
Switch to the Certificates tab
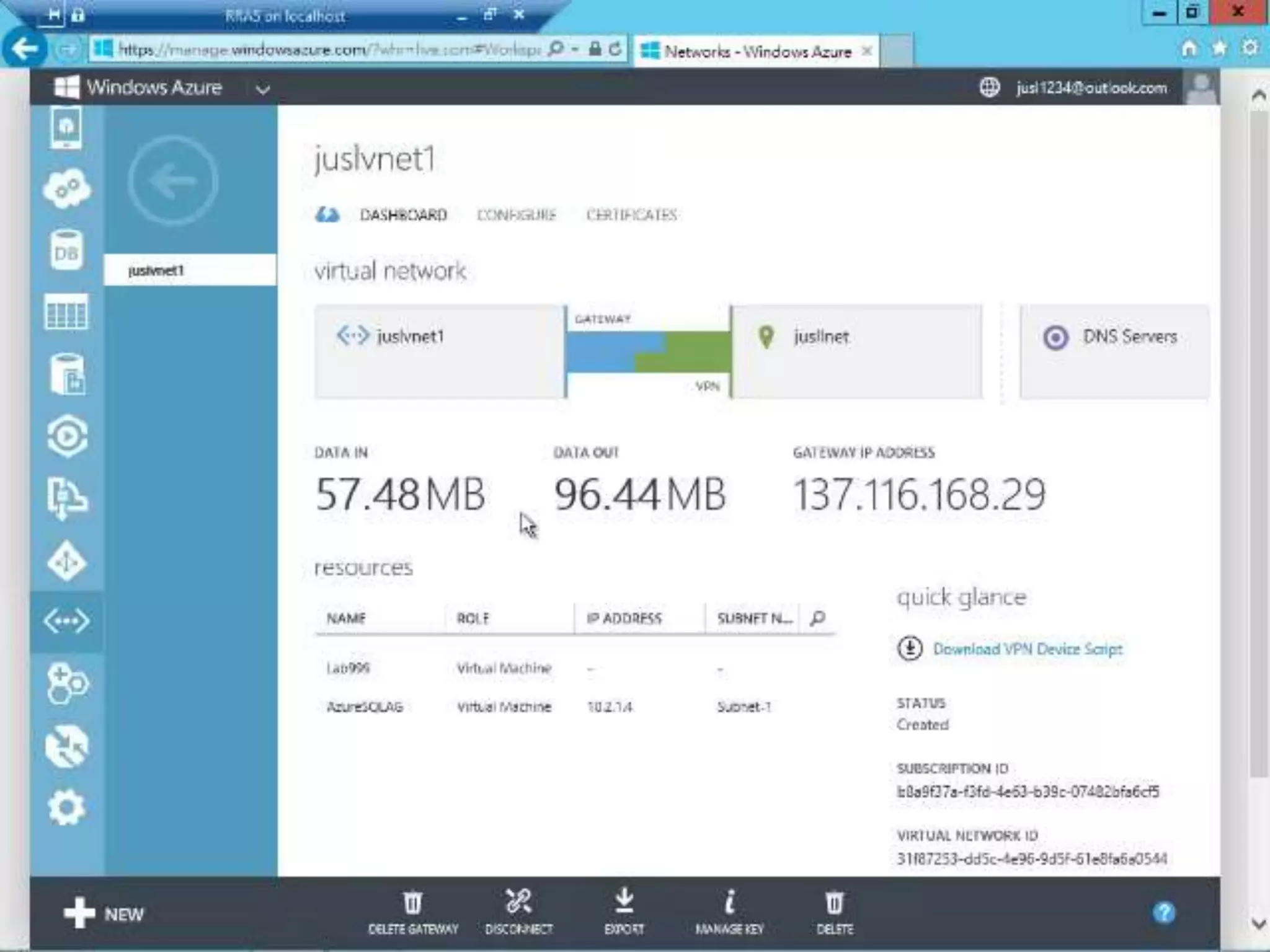click(631, 215)
